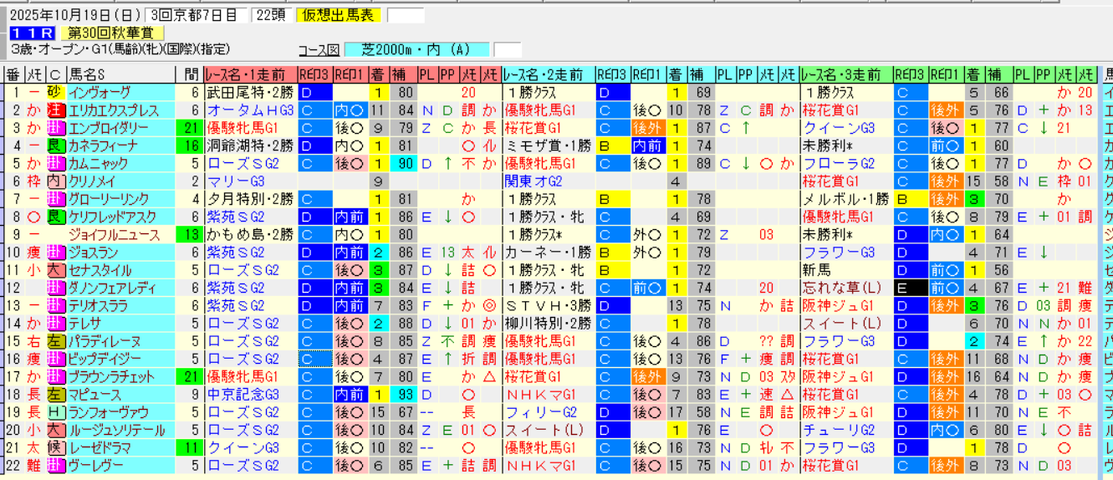This screenshot has height=480, width=1113.
Task: Click the 候 badge beside レーゼドラマ
Action: (55, 447)
